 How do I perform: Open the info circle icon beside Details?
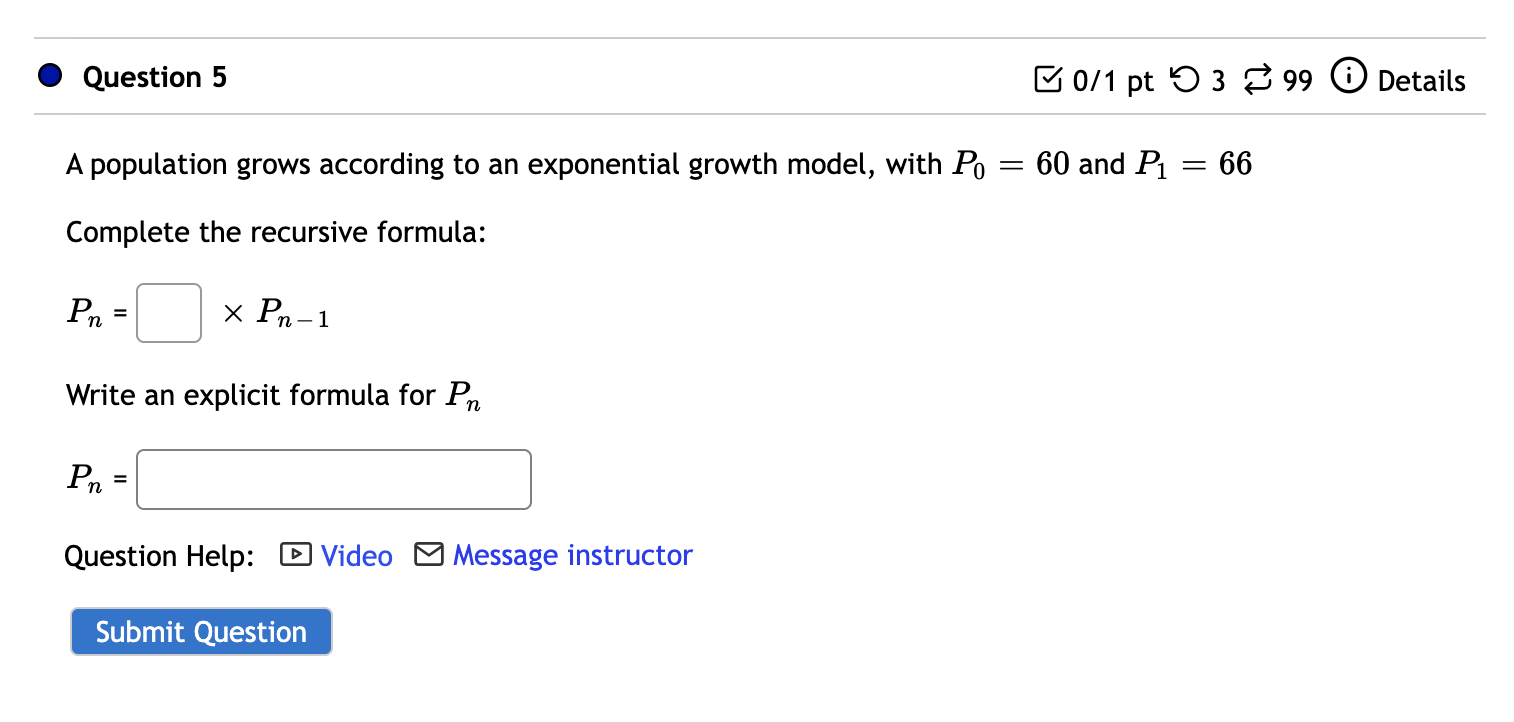point(1349,76)
